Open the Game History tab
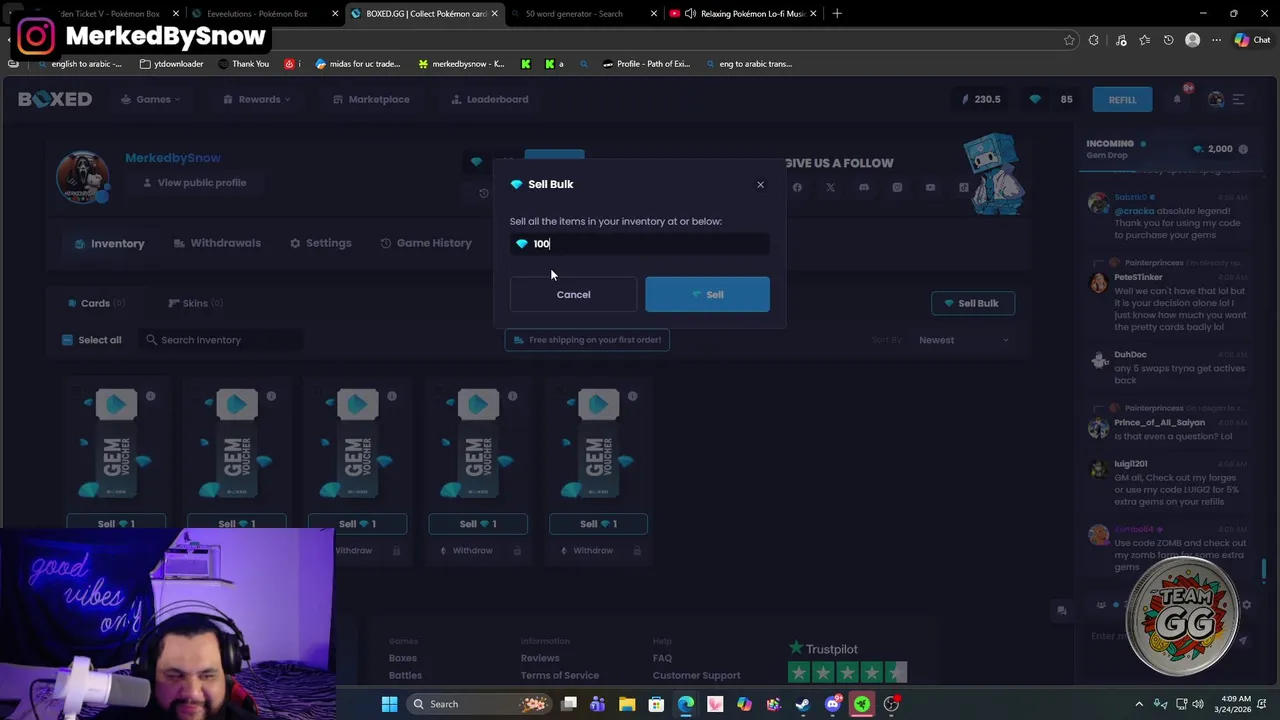1280x720 pixels. click(426, 243)
